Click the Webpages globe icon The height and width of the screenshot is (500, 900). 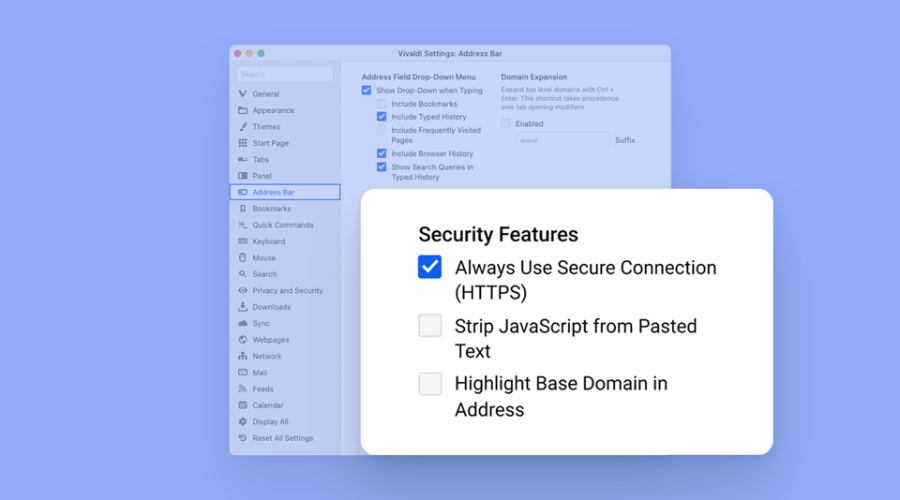coord(243,340)
